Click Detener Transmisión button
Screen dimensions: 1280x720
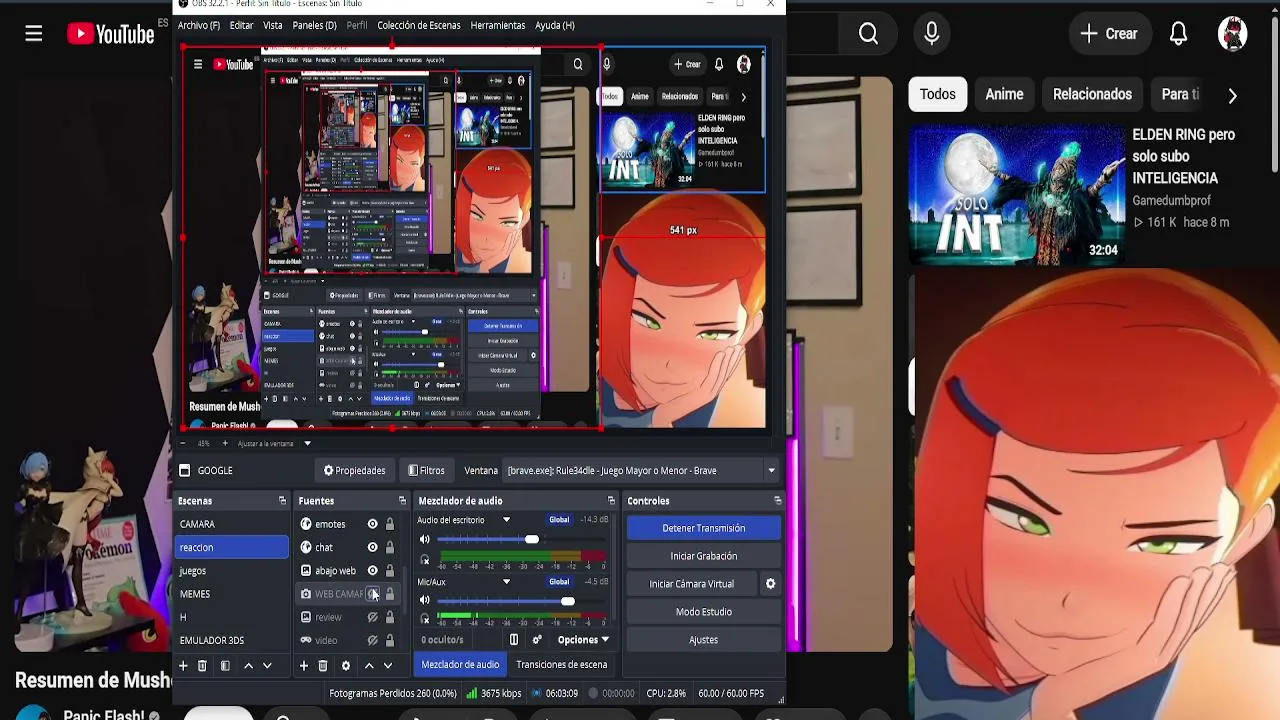click(704, 528)
